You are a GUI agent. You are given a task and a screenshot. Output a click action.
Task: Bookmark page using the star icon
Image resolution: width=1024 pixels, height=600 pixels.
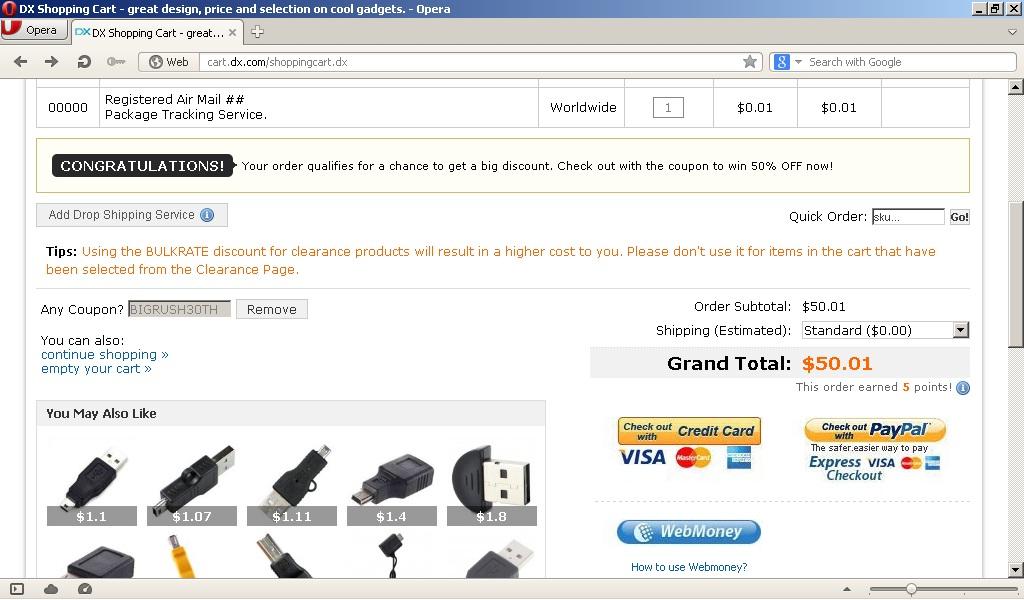[750, 61]
